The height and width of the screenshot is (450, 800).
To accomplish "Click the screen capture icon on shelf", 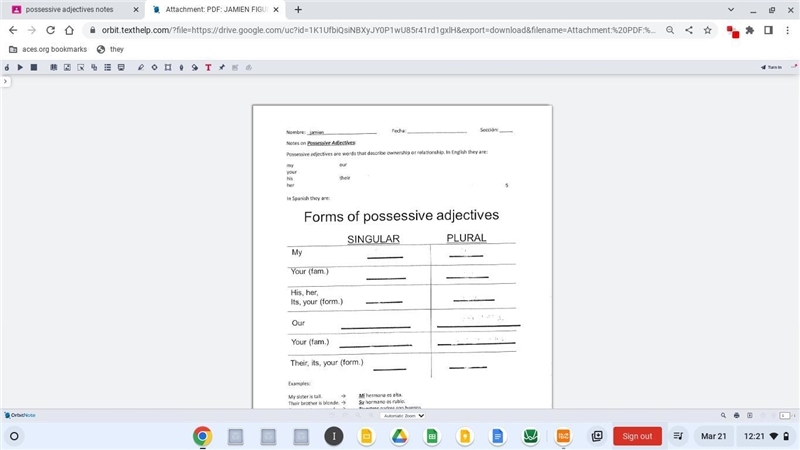I will tap(596, 436).
